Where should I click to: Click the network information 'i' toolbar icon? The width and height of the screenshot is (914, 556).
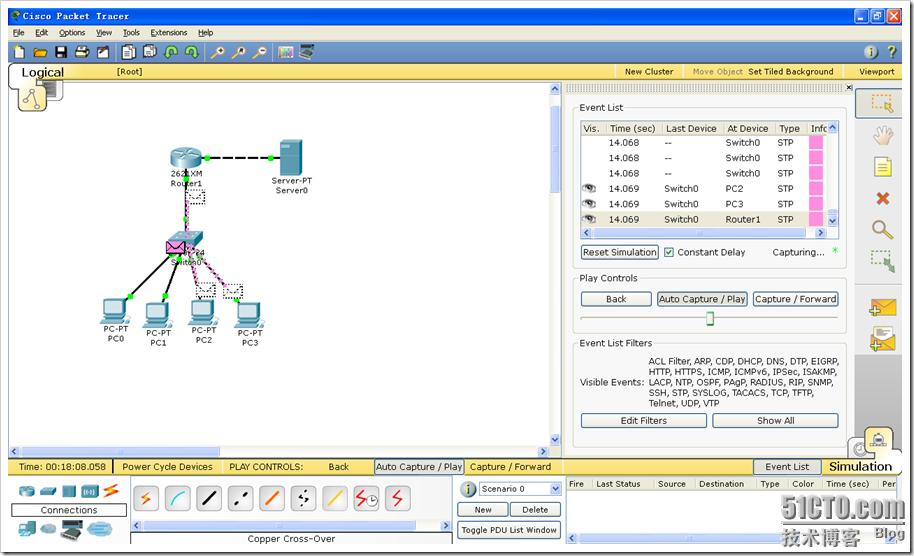tap(870, 52)
